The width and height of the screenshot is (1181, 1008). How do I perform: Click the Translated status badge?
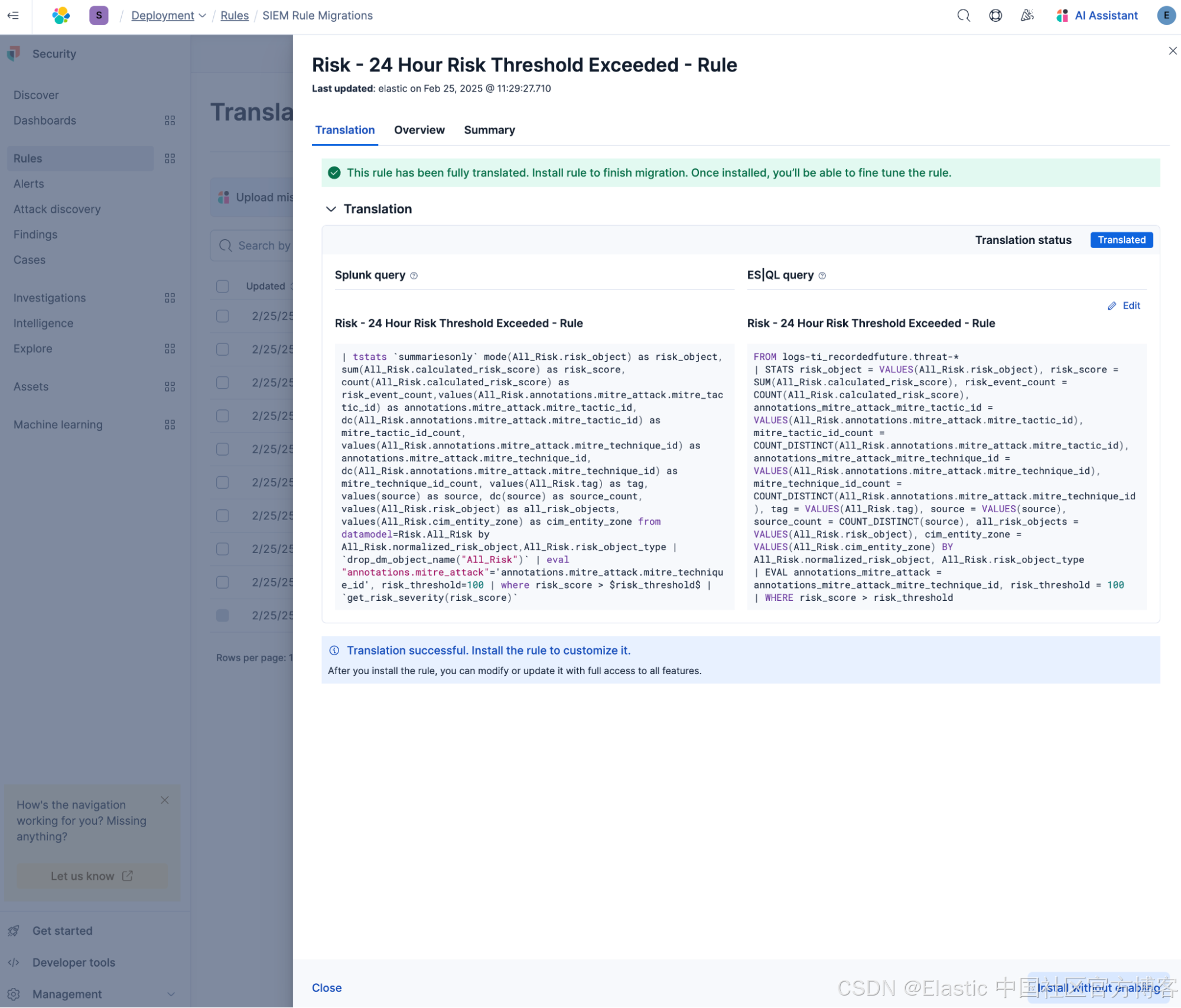1121,240
